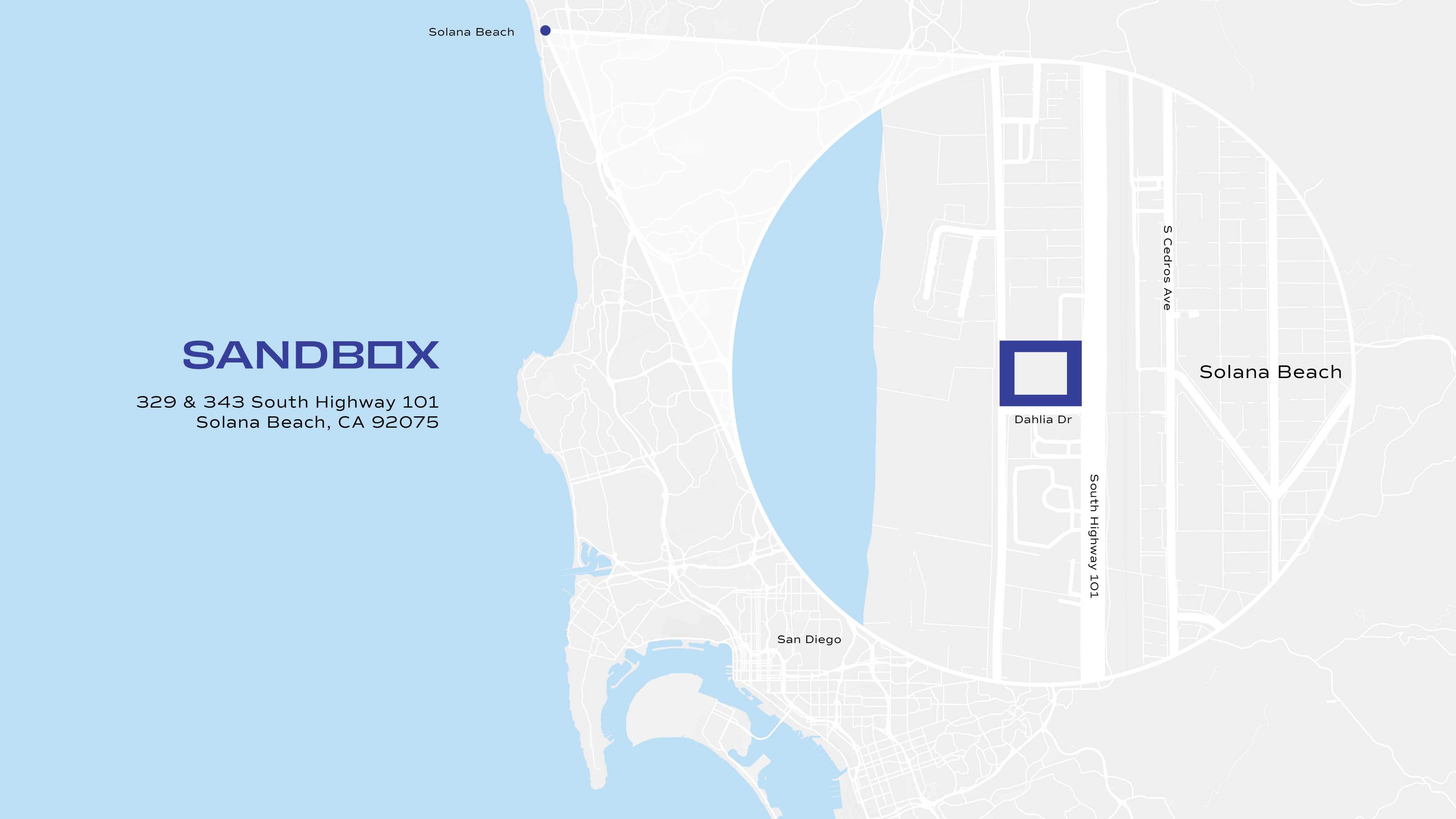Click the Solana Beach, CA 92075 text
The height and width of the screenshot is (819, 1456).
point(317,422)
